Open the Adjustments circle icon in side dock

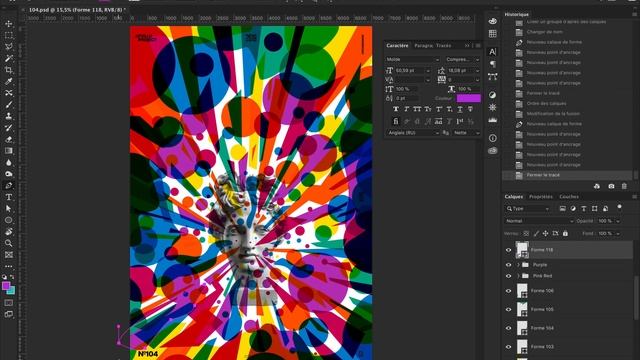click(x=493, y=95)
